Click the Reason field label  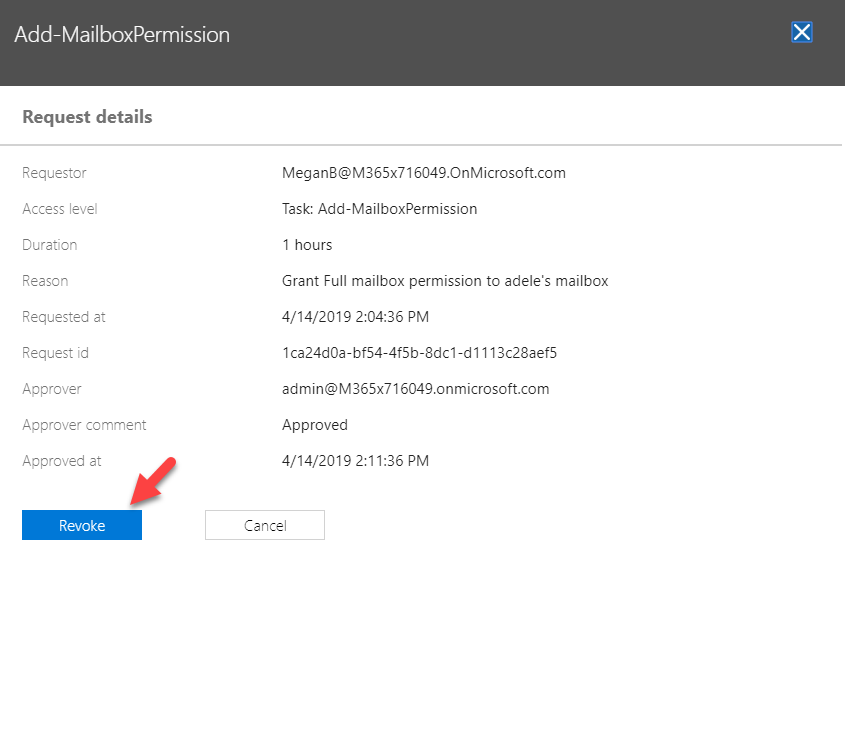pos(45,281)
